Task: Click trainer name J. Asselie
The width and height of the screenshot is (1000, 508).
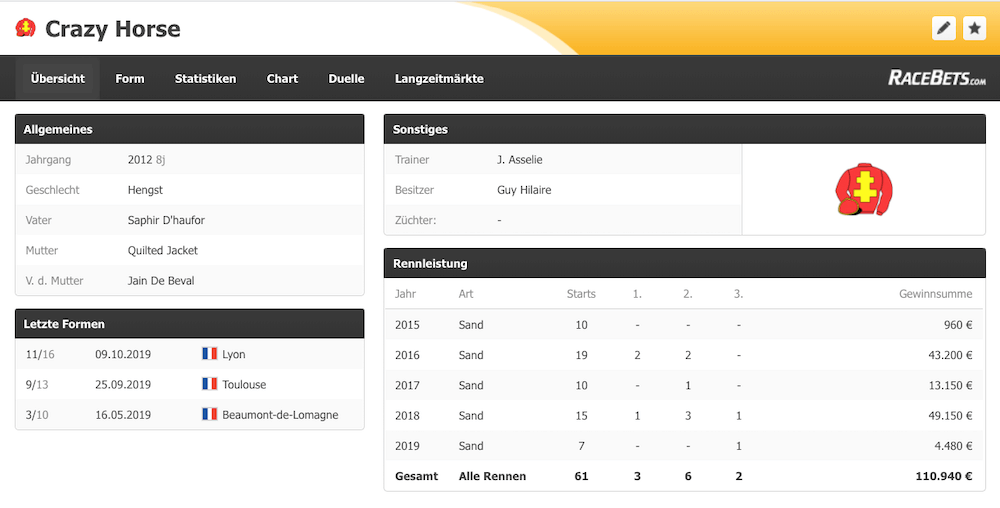Action: (520, 159)
